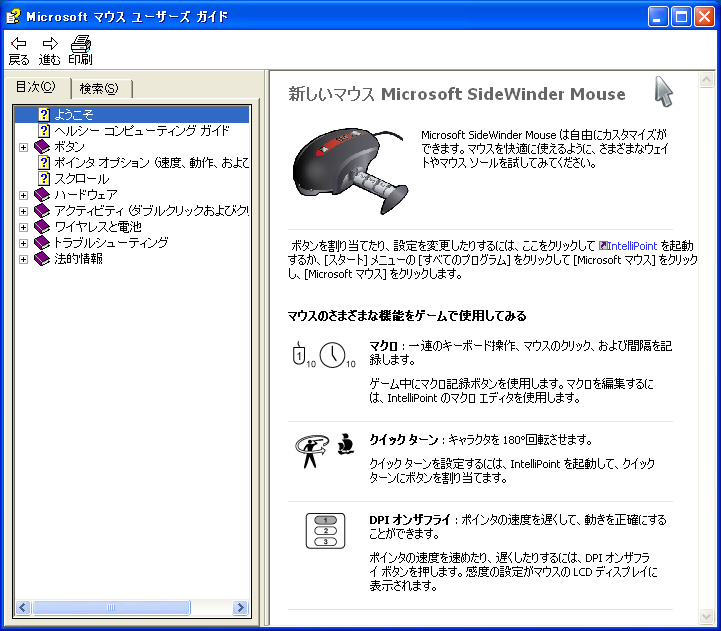Open the IntelliPoint link
721x631 pixels.
point(632,246)
